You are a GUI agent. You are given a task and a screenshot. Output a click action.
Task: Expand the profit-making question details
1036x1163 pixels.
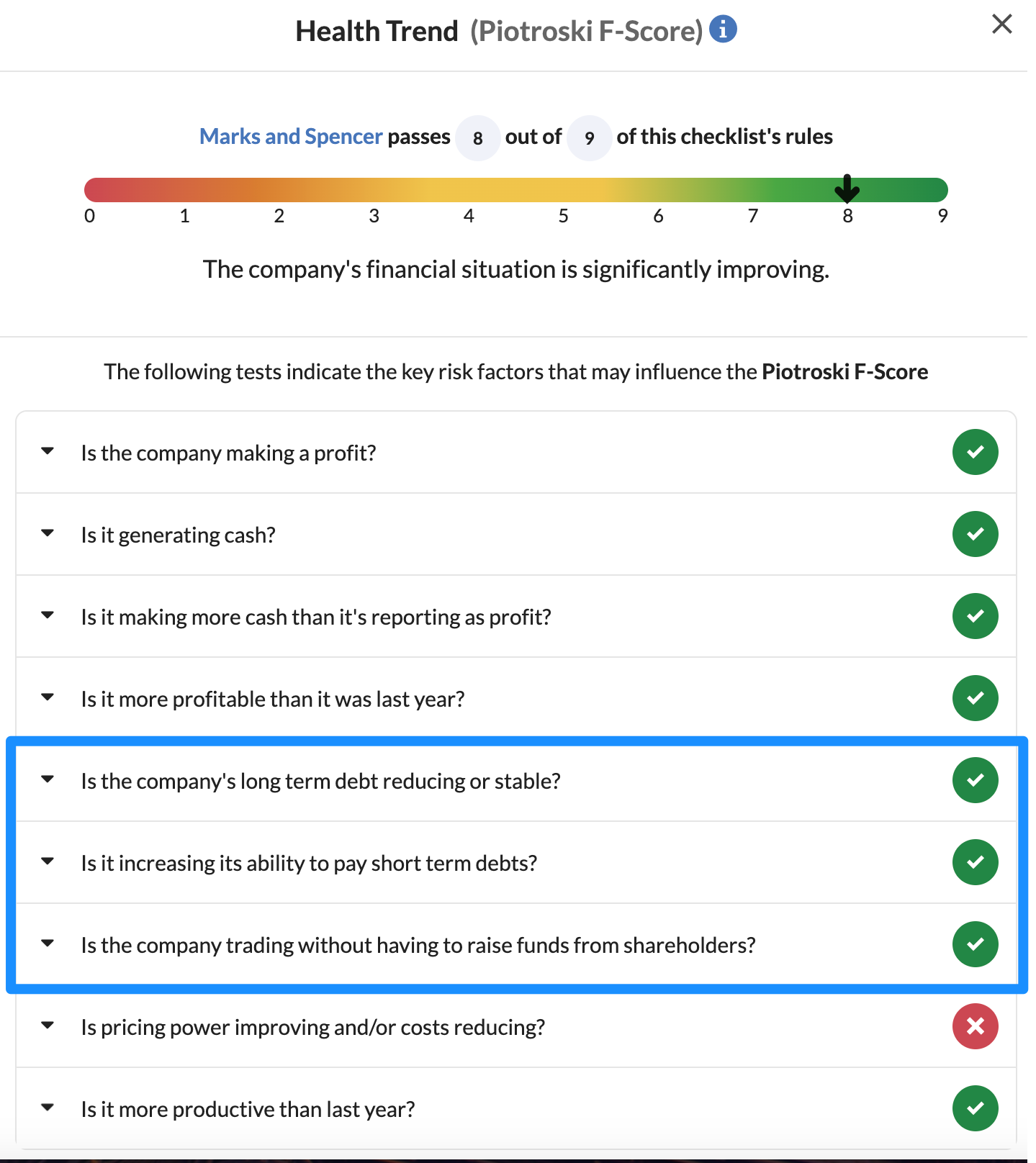pos(48,451)
